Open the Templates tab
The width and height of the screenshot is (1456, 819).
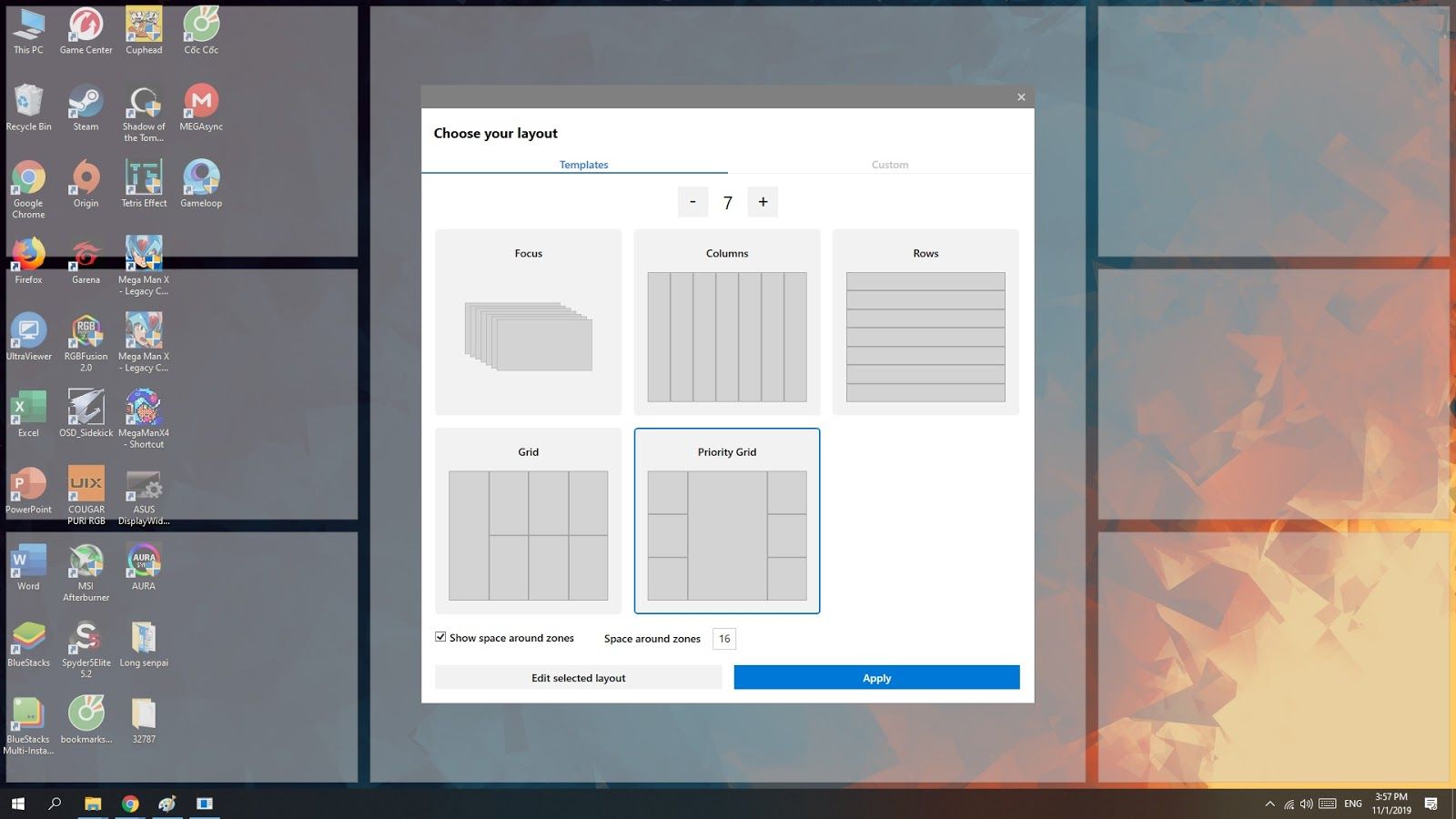(583, 165)
